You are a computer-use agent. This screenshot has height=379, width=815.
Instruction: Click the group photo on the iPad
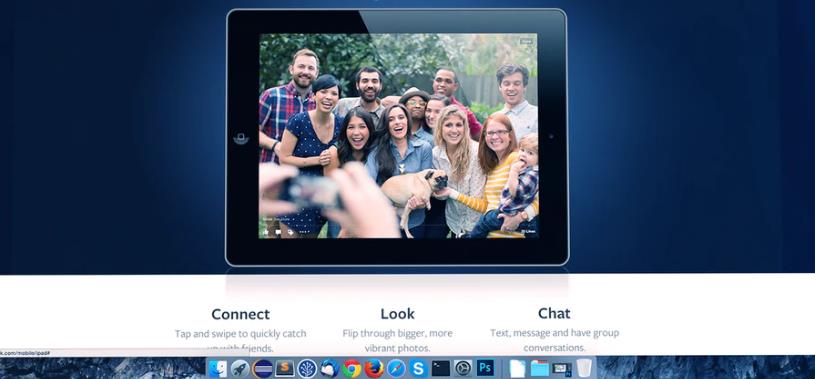(x=398, y=136)
